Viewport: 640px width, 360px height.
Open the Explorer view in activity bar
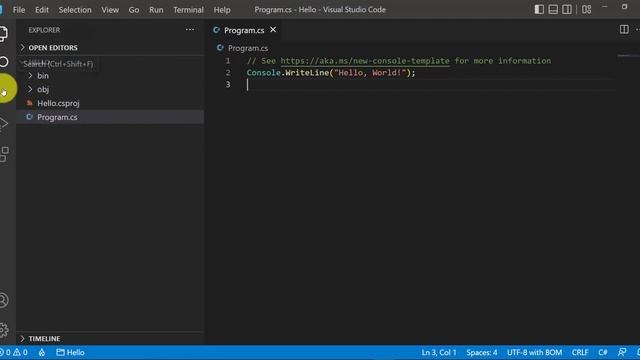pyautogui.click(x=3, y=33)
